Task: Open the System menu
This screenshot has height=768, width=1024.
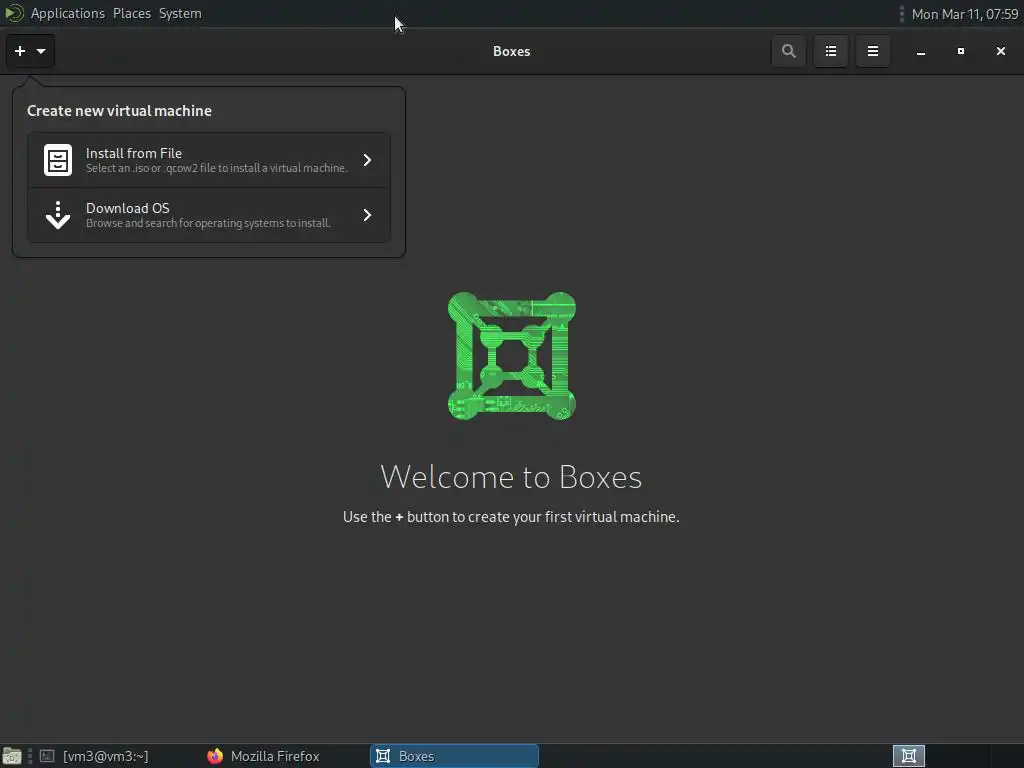Action: (180, 13)
